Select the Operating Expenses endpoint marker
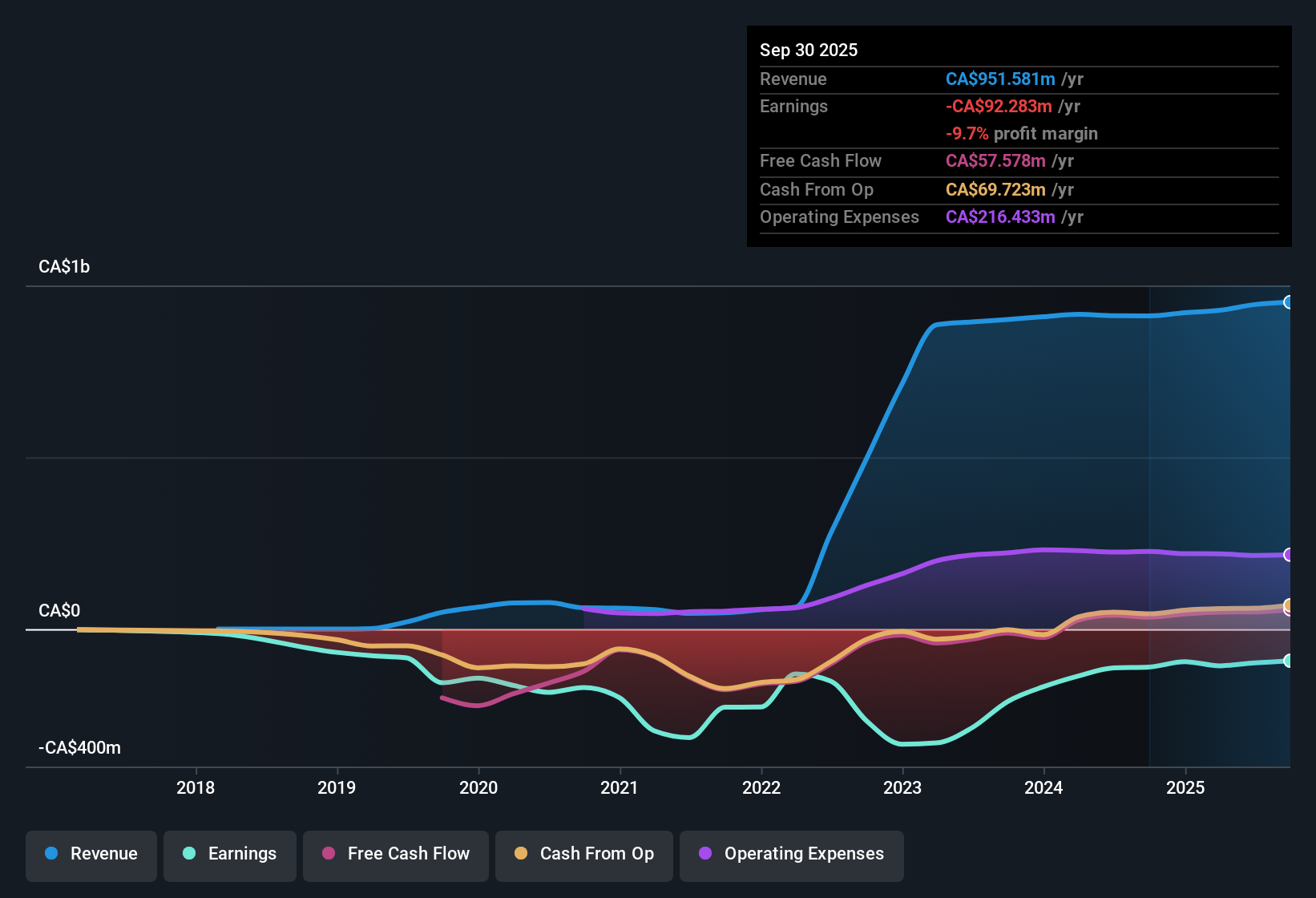 1288,555
